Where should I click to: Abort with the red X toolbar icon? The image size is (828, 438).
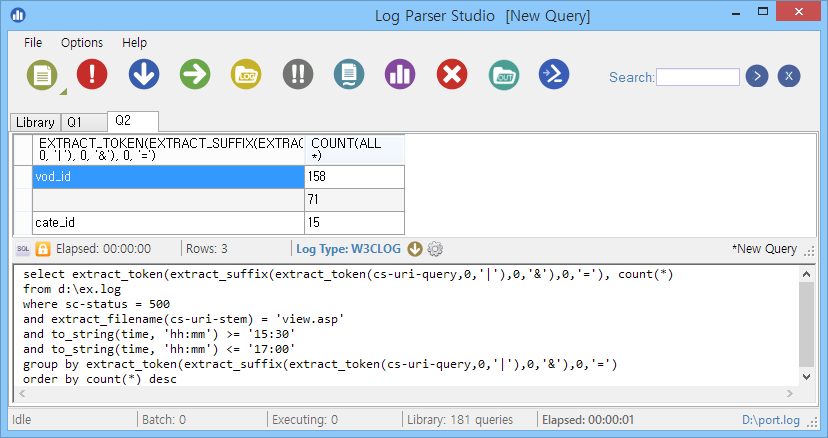[452, 74]
